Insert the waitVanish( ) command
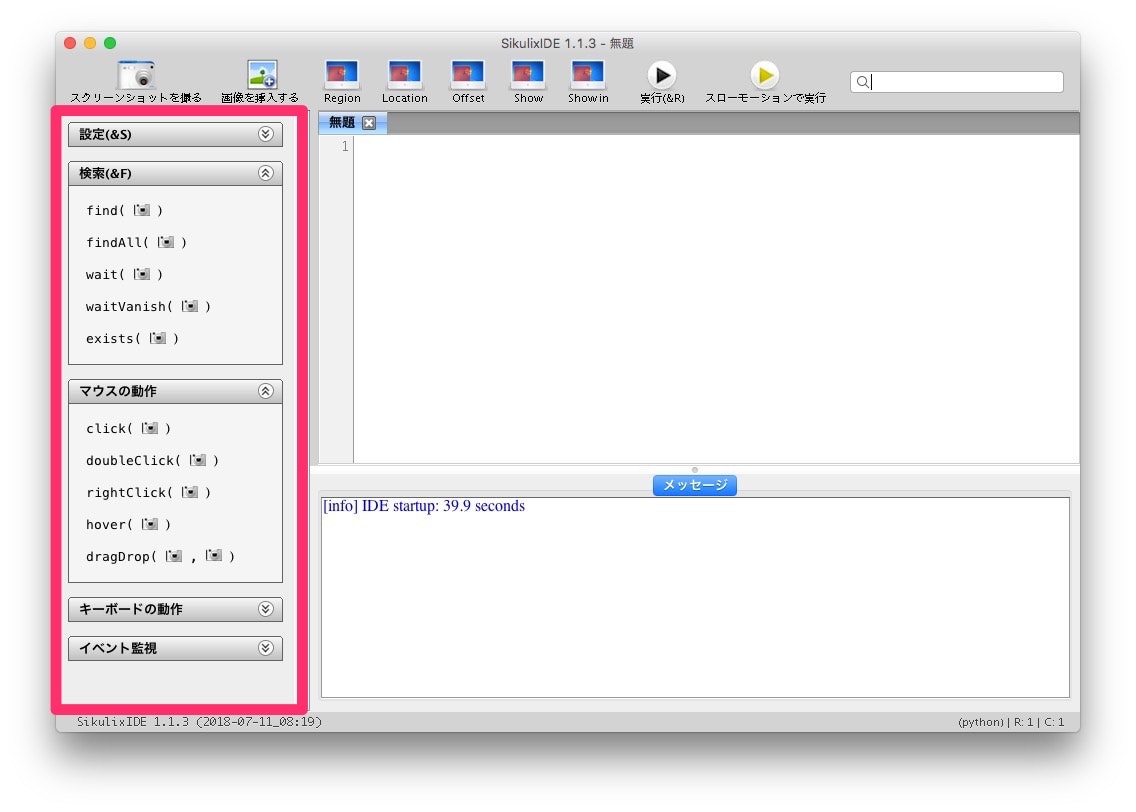Screen dimensions: 1136x812 (x=149, y=306)
